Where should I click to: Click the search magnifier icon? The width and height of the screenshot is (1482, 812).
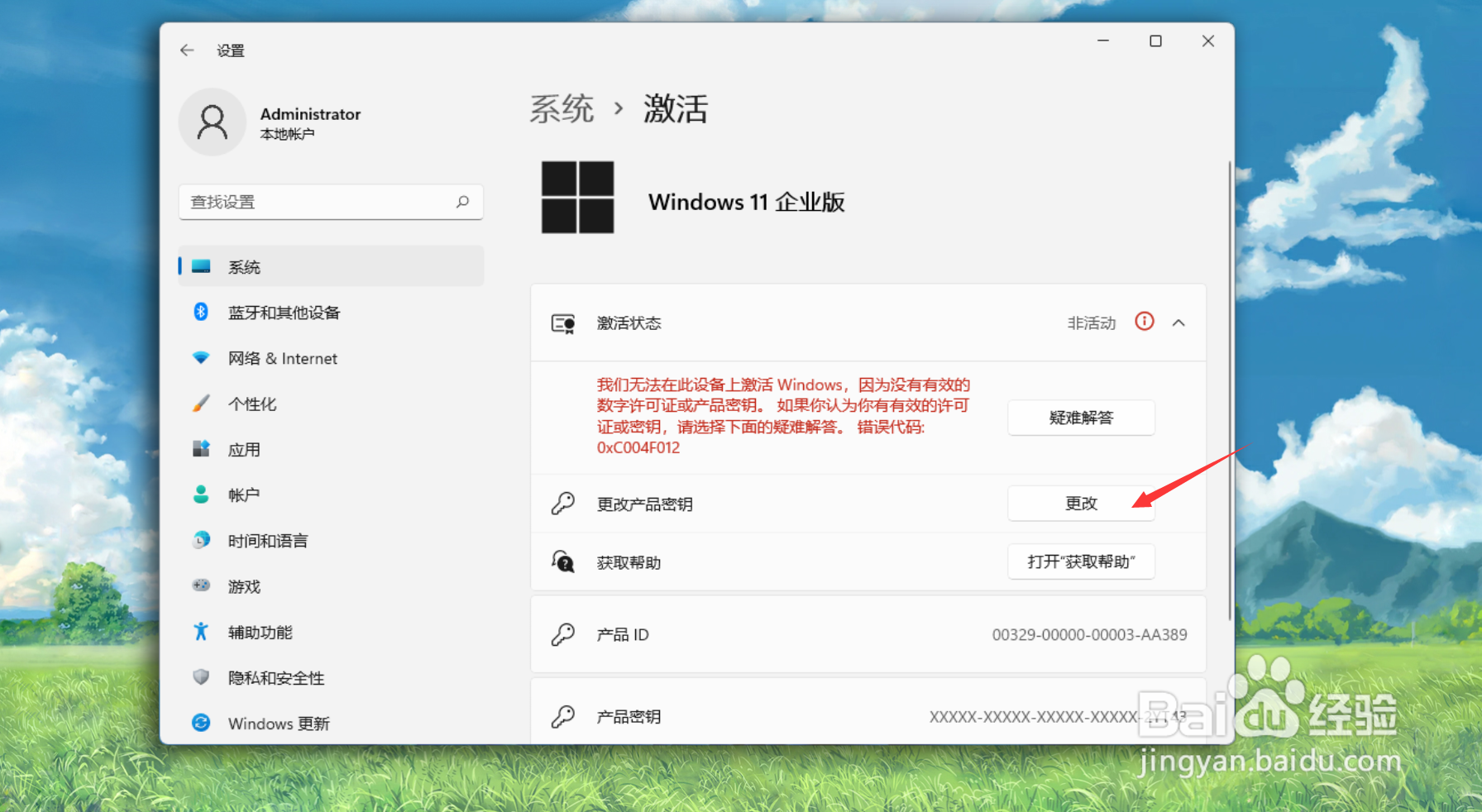462,202
